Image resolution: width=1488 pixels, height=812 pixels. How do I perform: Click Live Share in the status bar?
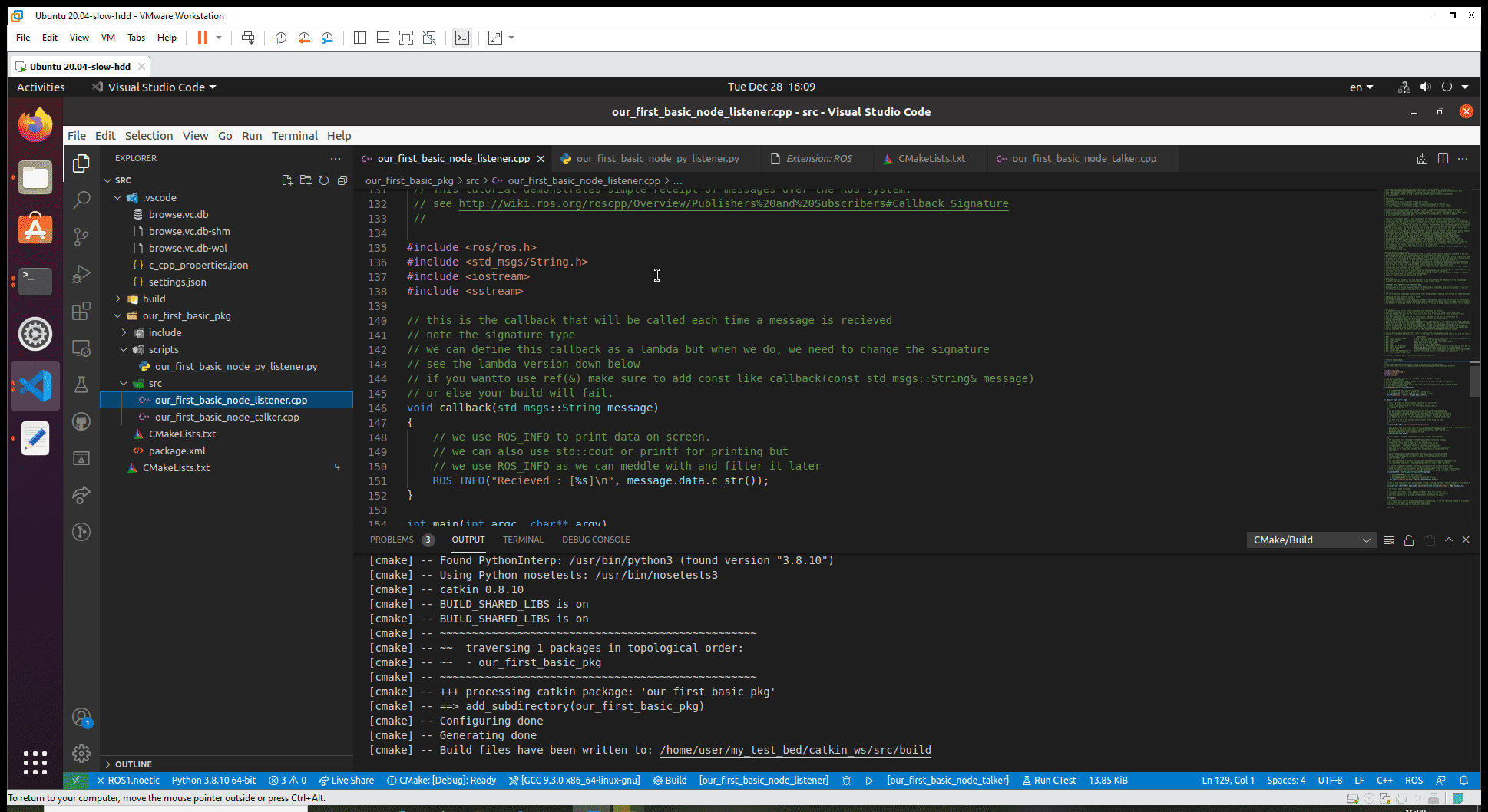click(x=346, y=781)
